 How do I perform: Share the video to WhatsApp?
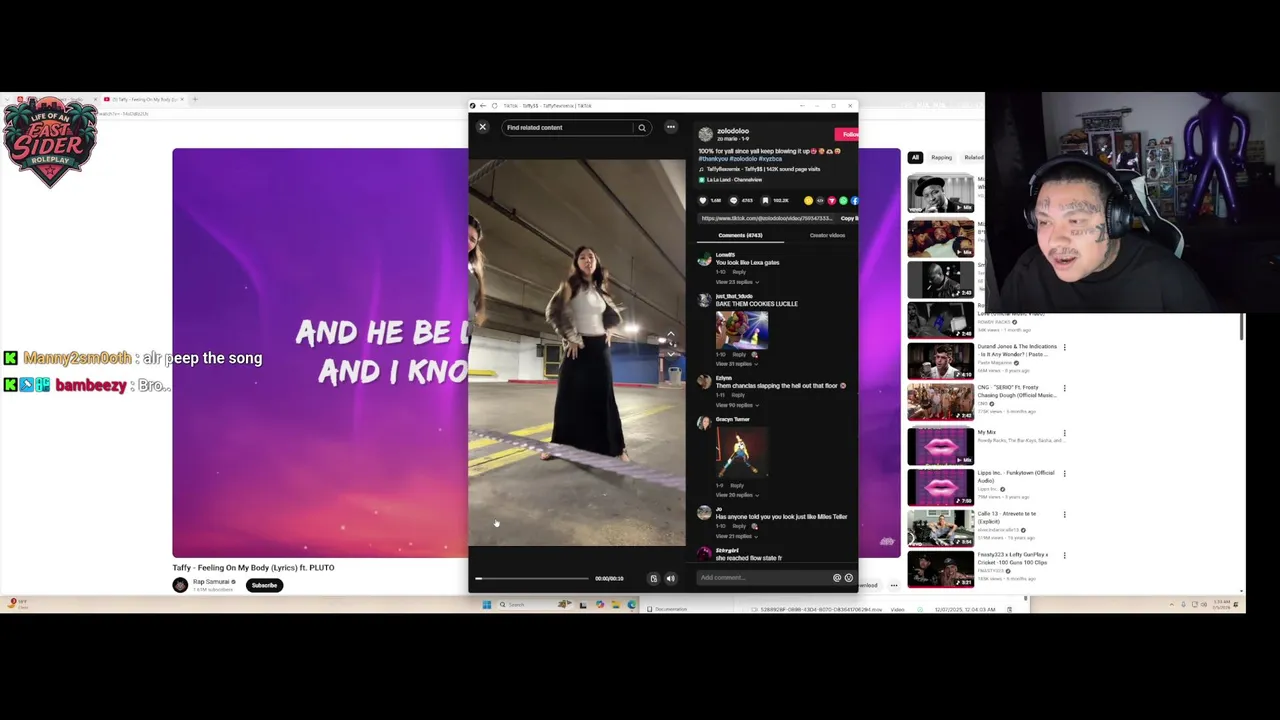pyautogui.click(x=843, y=200)
